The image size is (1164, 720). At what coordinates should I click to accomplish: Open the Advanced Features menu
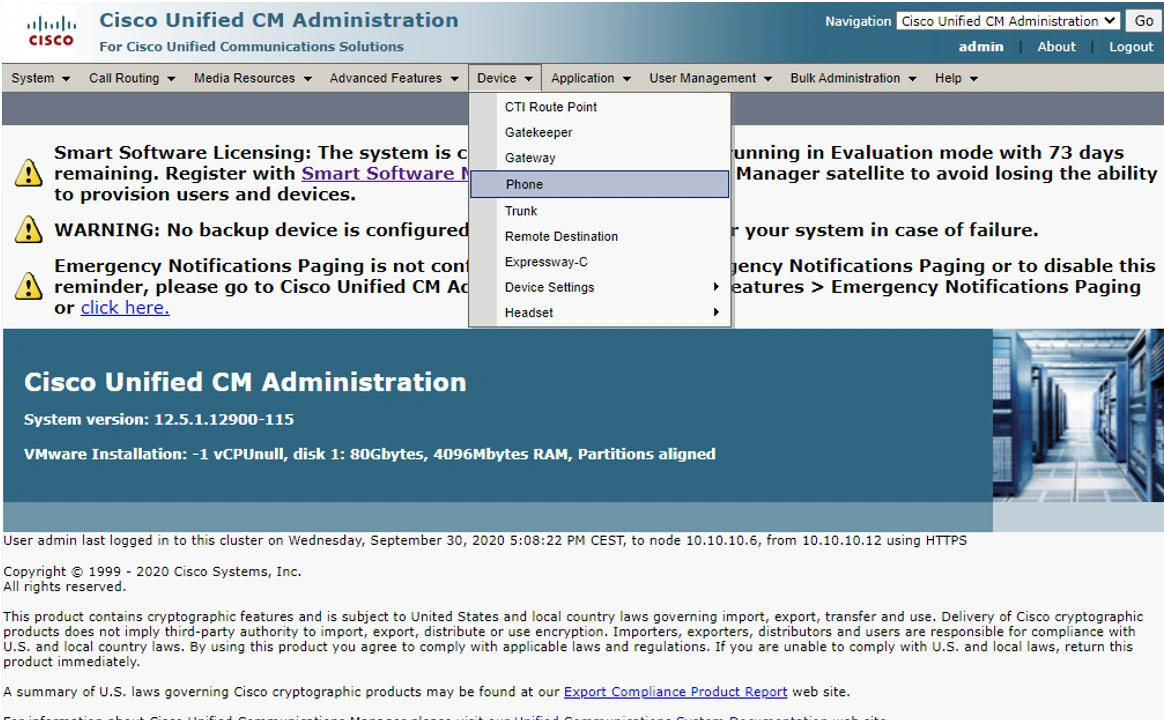[393, 78]
